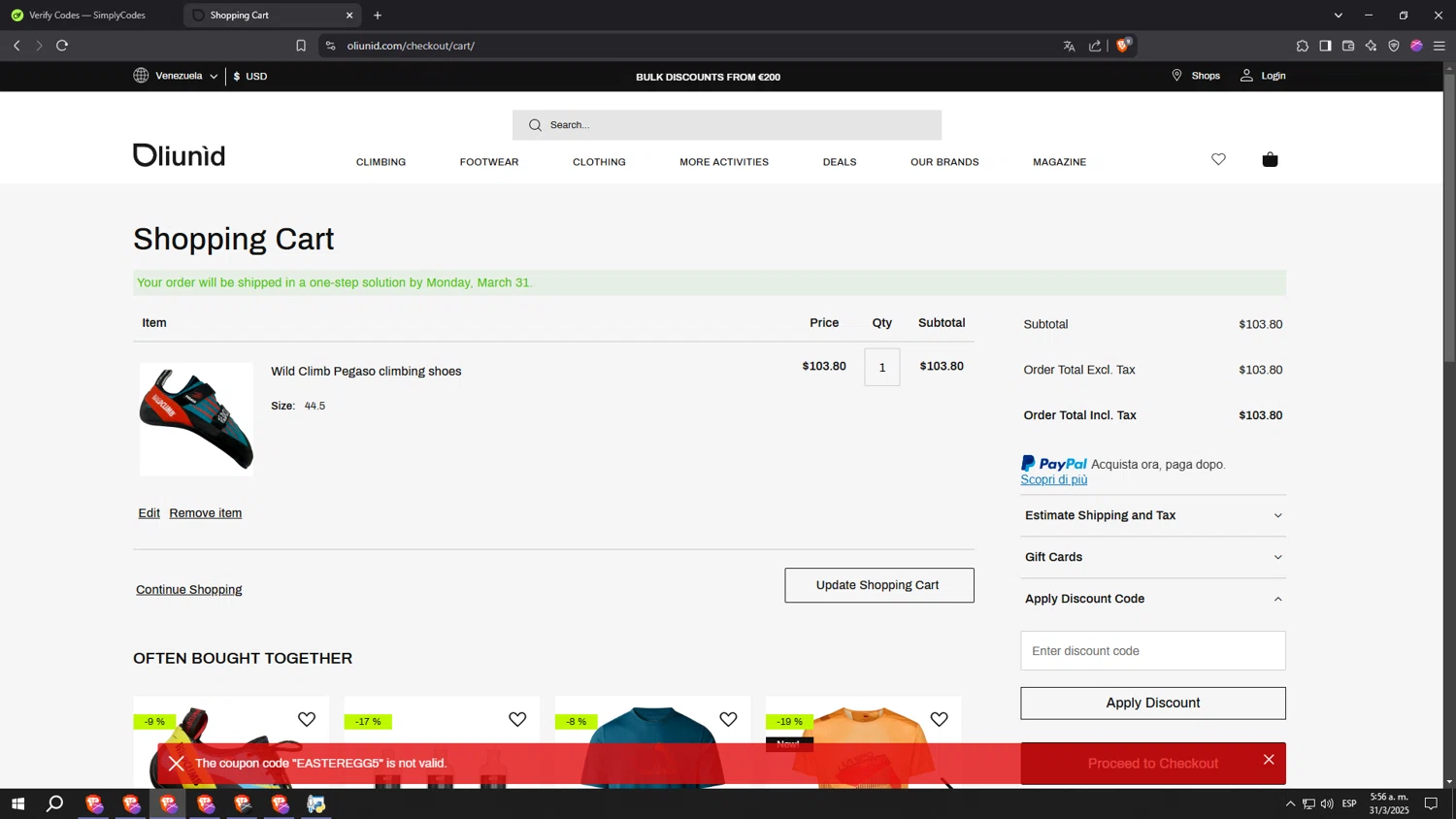Click Apply Discount button
The width and height of the screenshot is (1456, 819).
[x=1153, y=703]
